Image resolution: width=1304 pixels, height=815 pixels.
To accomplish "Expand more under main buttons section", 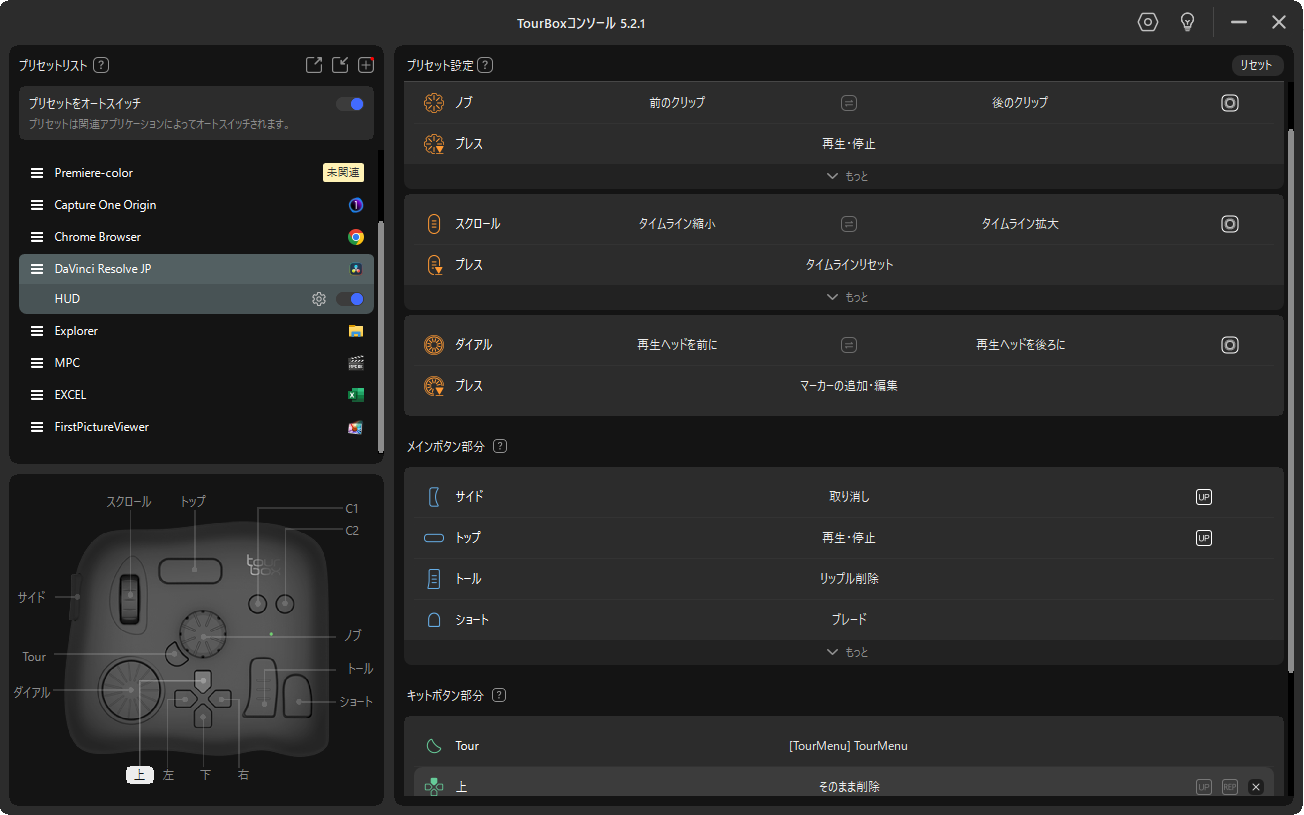I will click(x=847, y=652).
